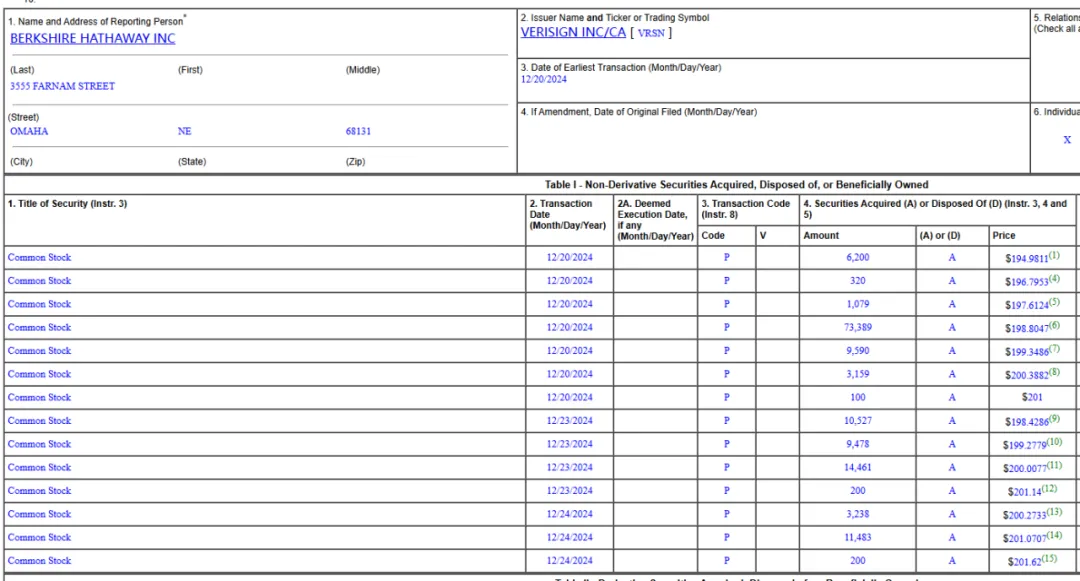The height and width of the screenshot is (581, 1080).
Task: Open footnote (5) beside $197.6124
Action: (1054, 302)
